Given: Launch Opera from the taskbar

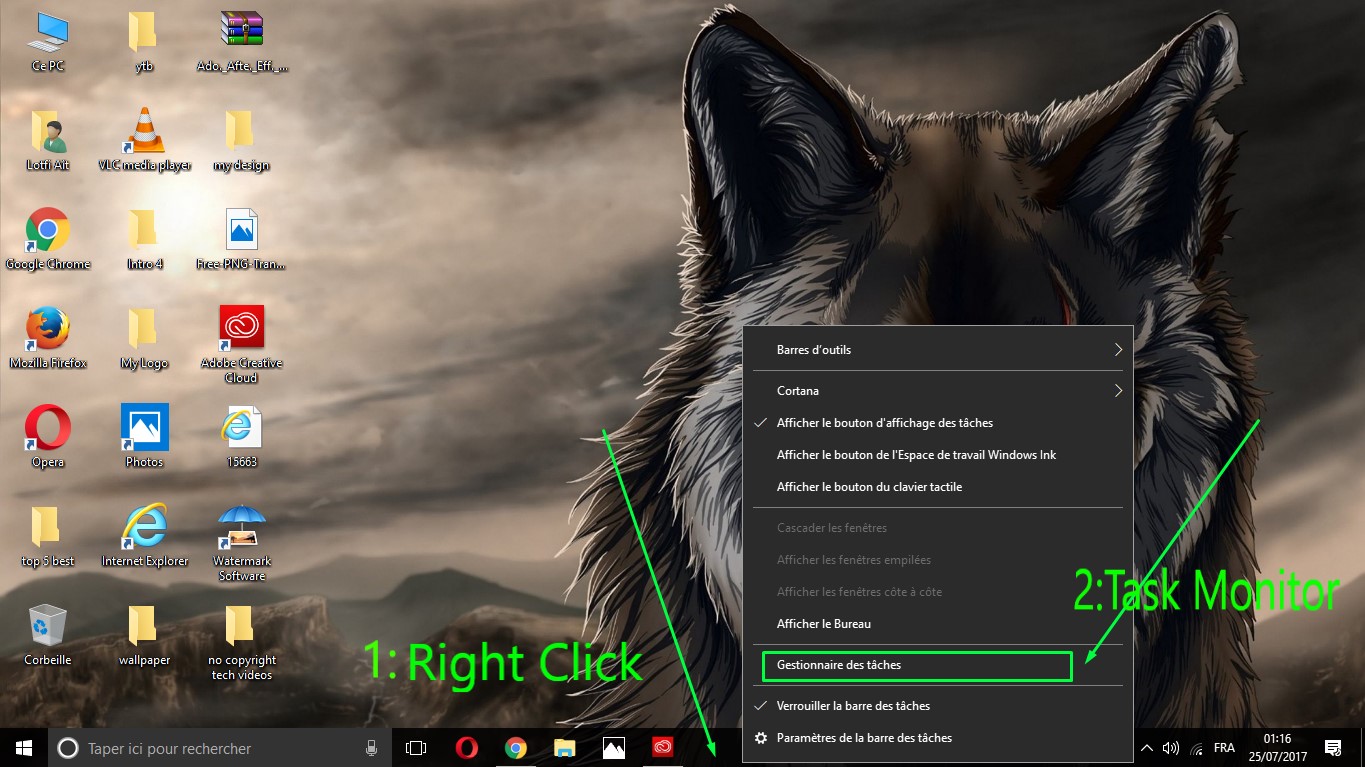Looking at the screenshot, I should (466, 747).
